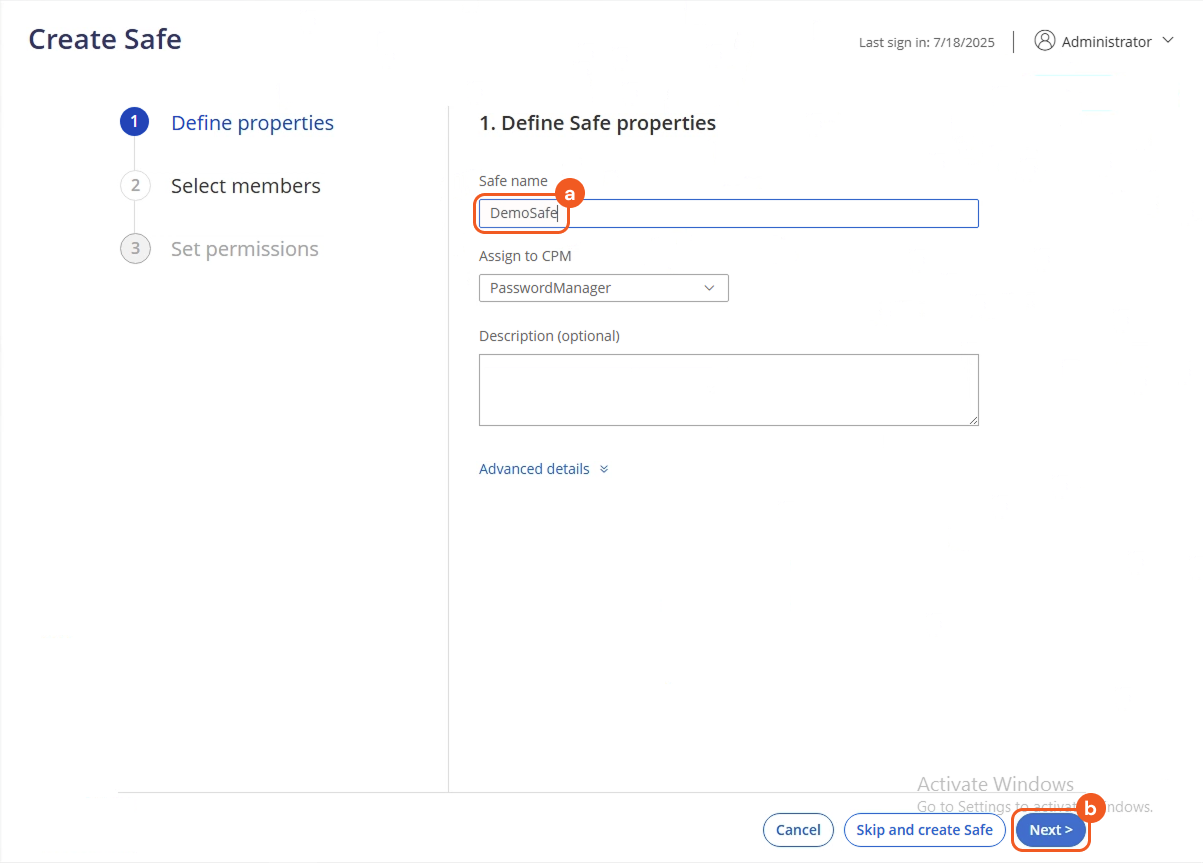Click Skip and create Safe

(x=924, y=829)
